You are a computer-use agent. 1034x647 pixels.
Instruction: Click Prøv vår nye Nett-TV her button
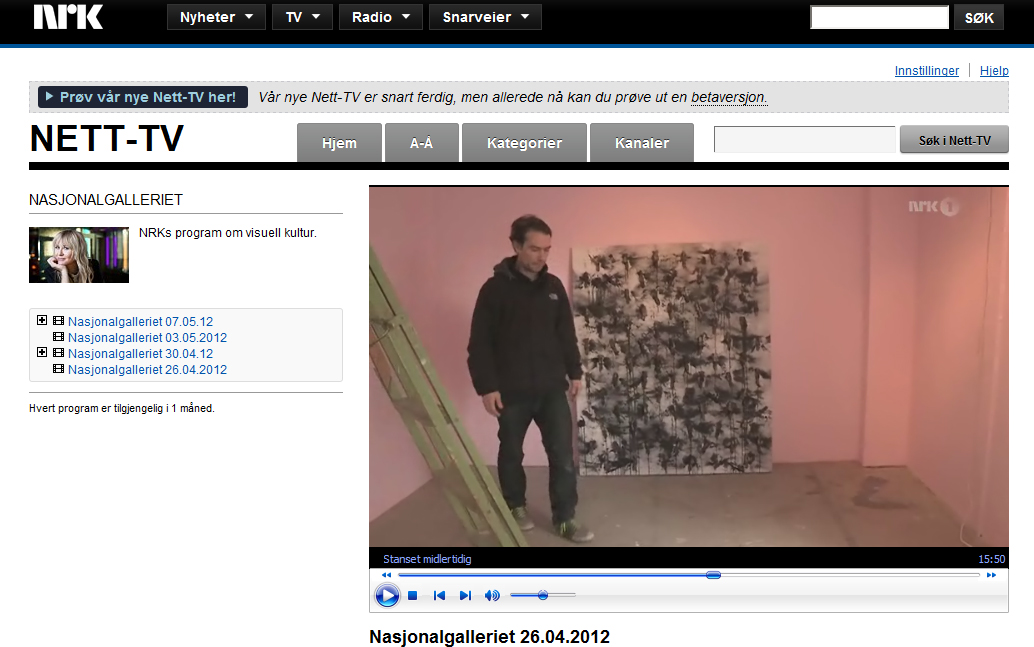point(143,97)
